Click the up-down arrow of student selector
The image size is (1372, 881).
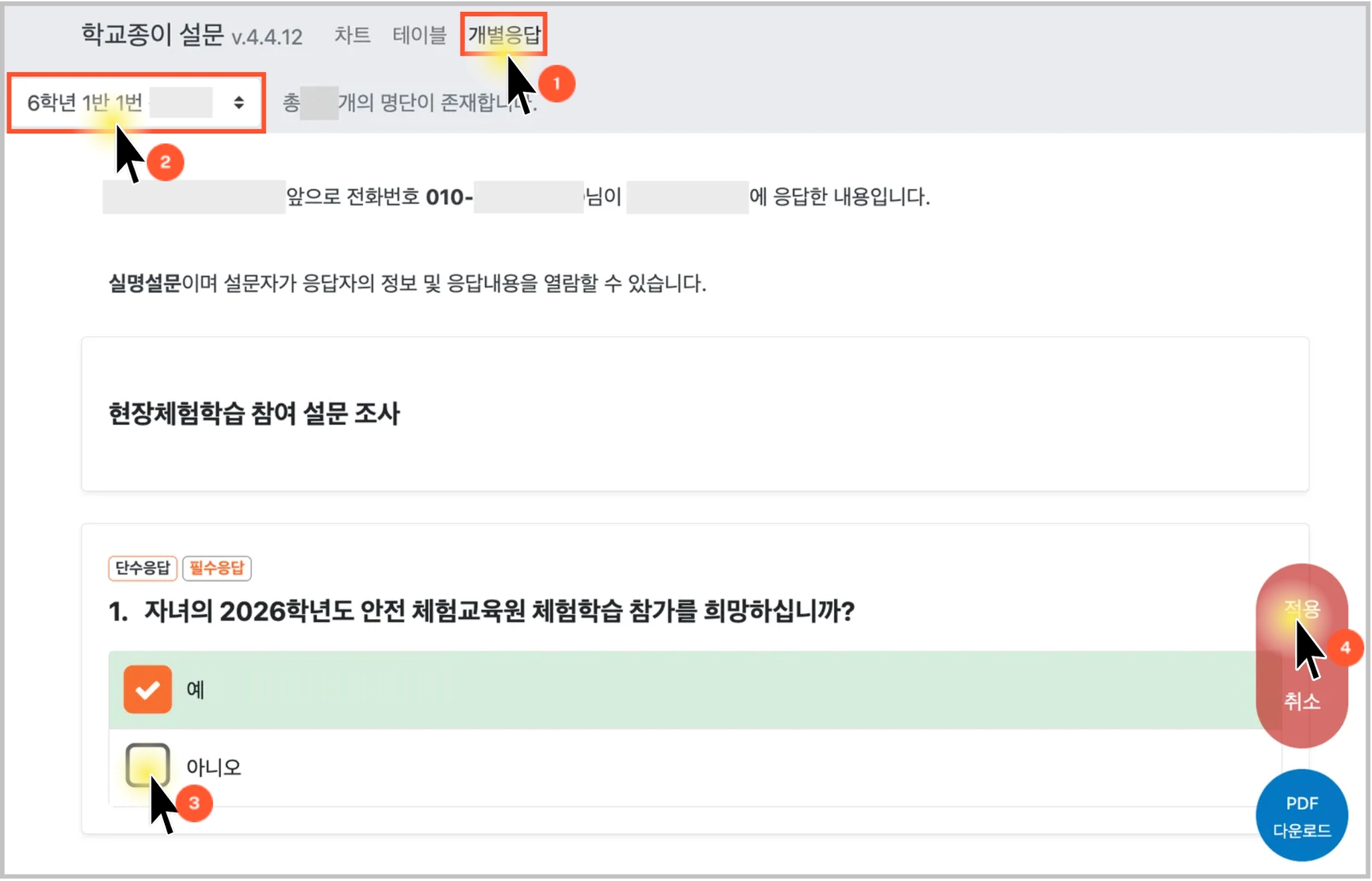pos(238,103)
